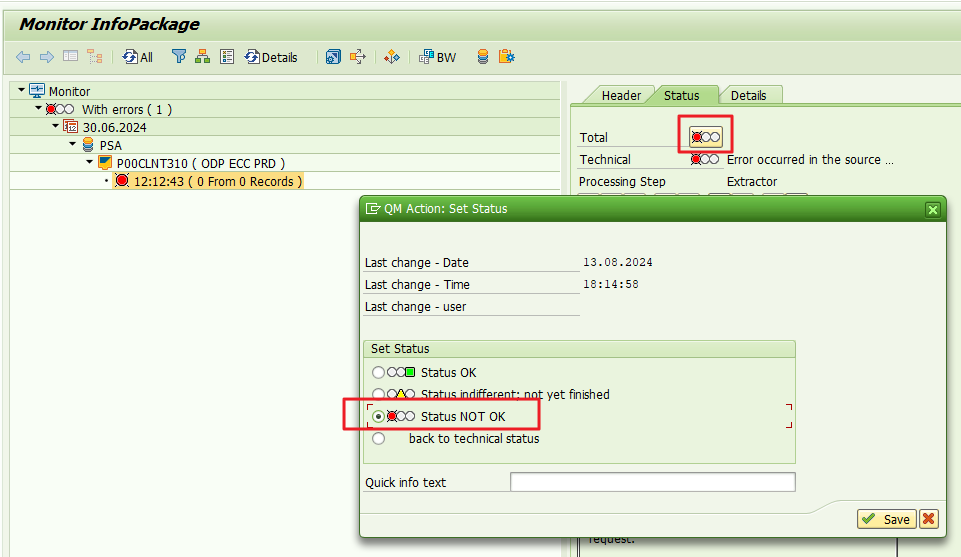The height and width of the screenshot is (557, 961).
Task: Collapse the With errors node
Action: tap(39, 108)
